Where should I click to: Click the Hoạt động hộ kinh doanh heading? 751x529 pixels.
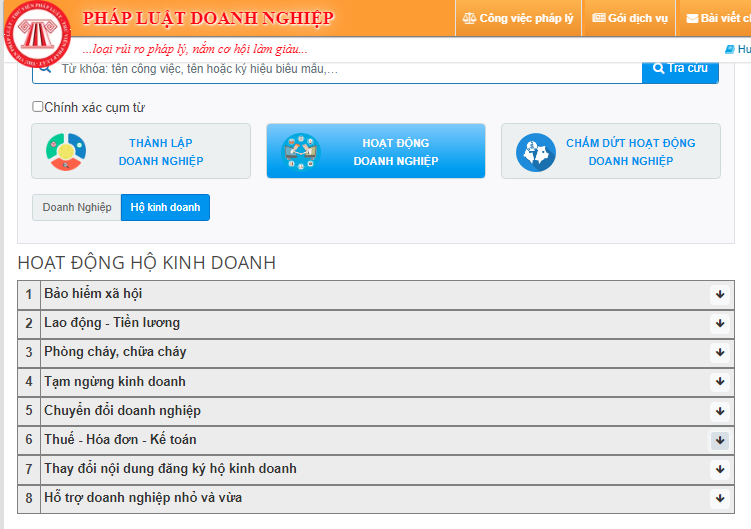[147, 263]
